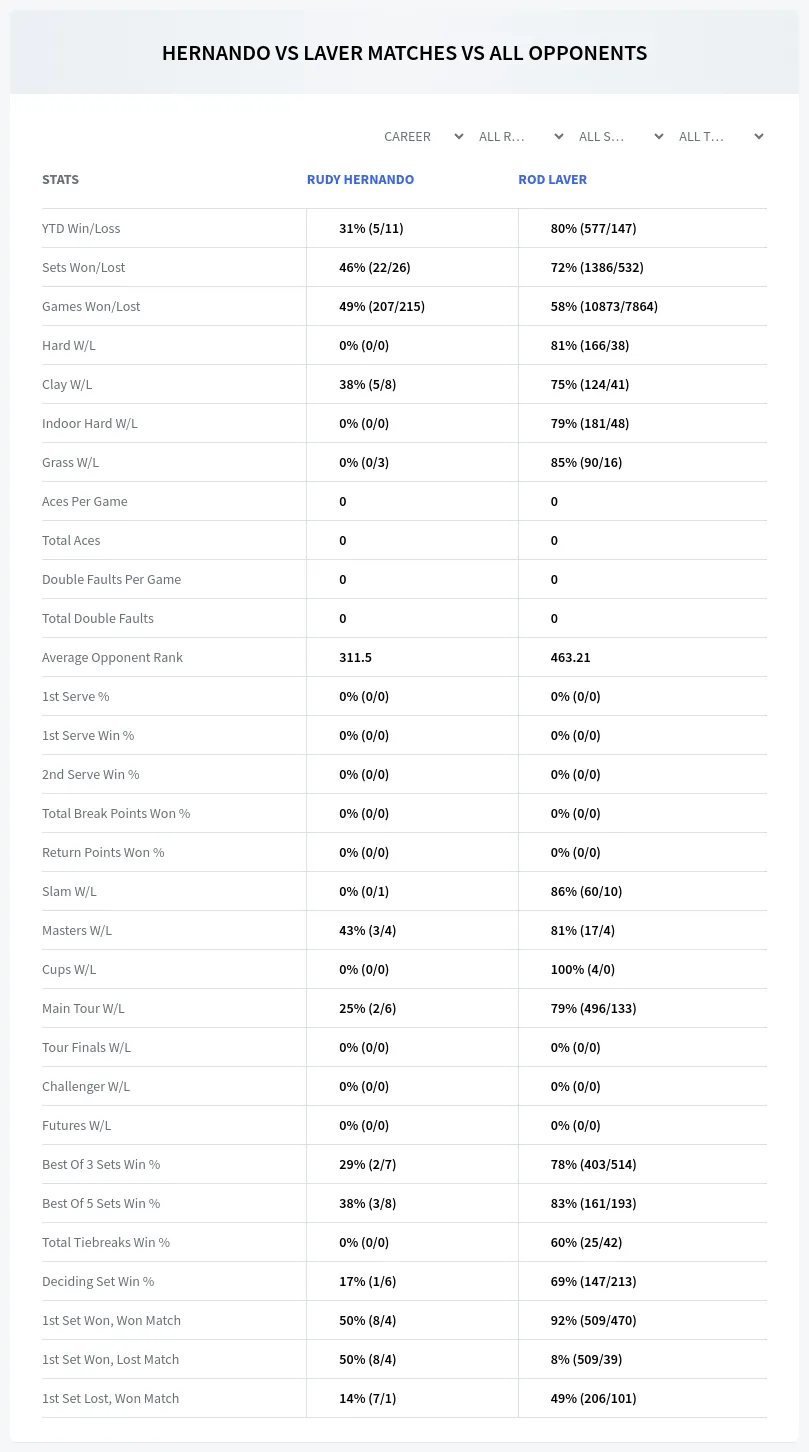Click the chevron next to ALL T...

click(759, 136)
